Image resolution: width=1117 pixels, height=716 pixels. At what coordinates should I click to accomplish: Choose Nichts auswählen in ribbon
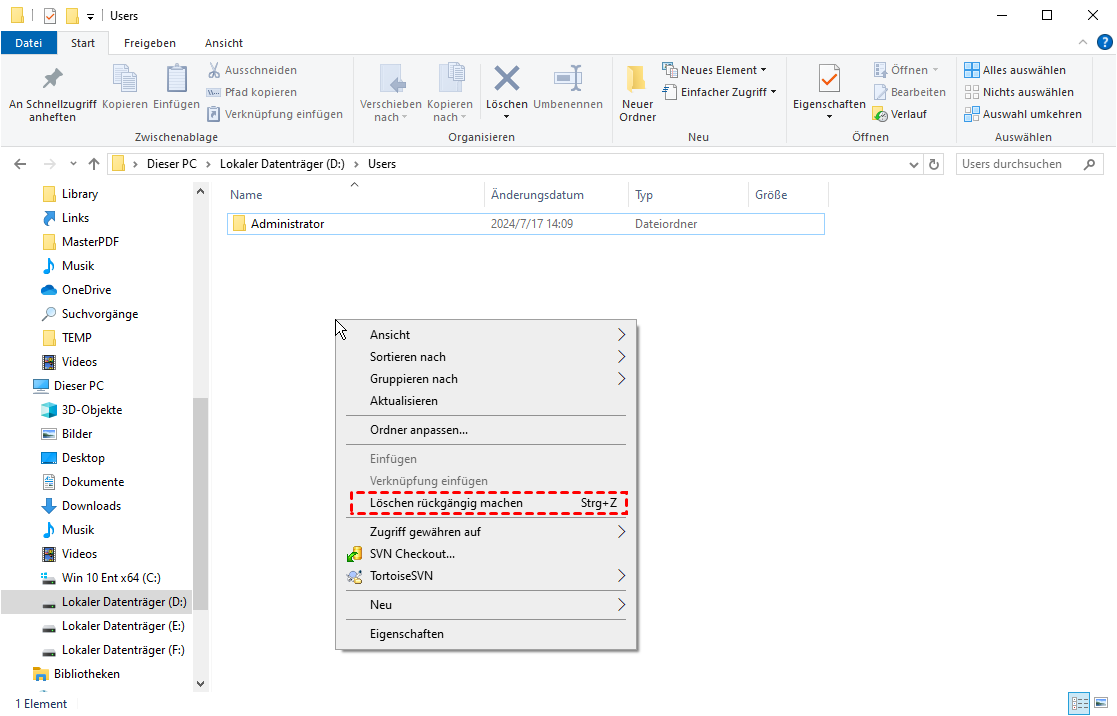(x=1015, y=92)
